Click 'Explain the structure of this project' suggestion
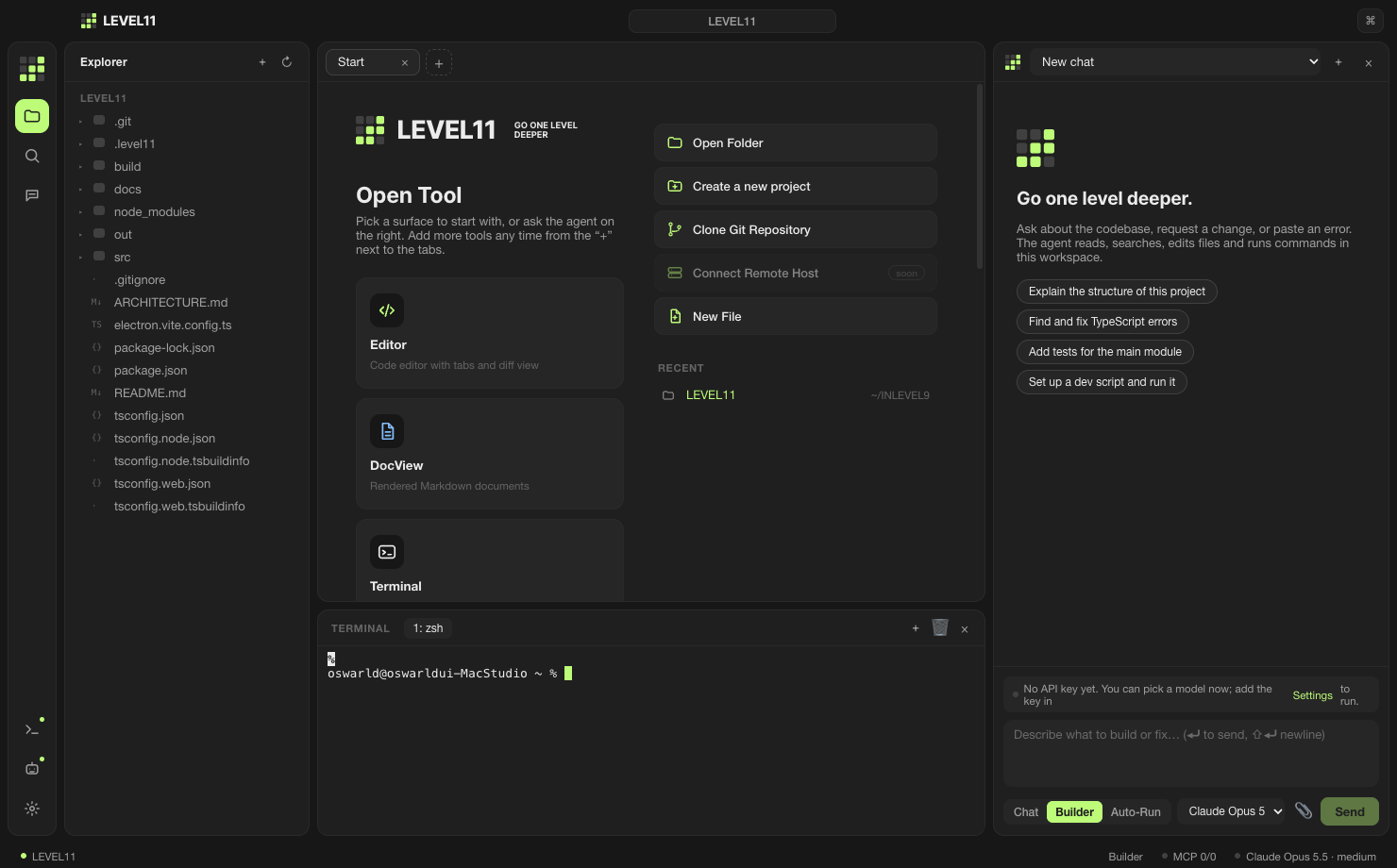1397x868 pixels. point(1117,292)
